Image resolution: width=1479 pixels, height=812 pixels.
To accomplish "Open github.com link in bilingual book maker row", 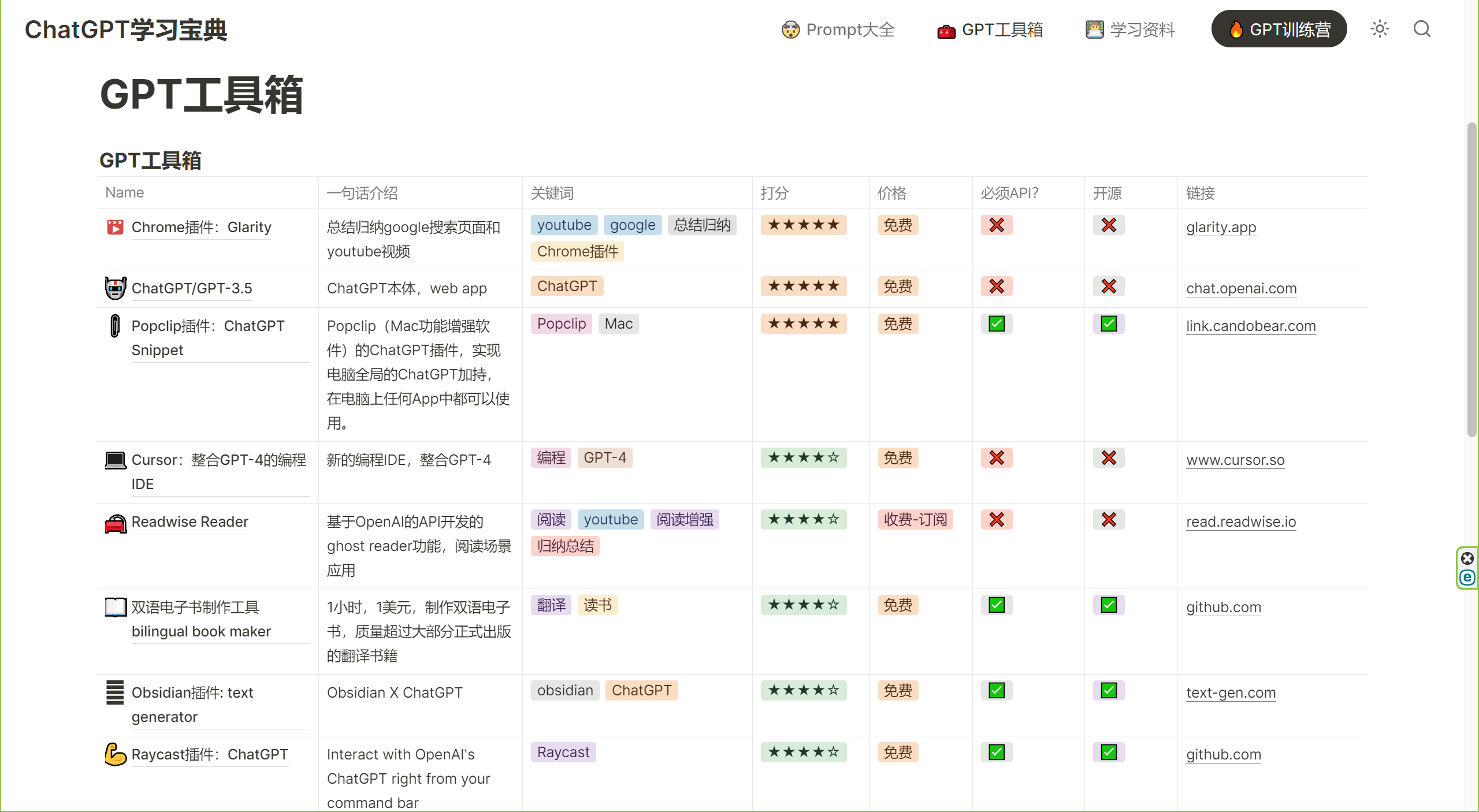I will (x=1223, y=607).
